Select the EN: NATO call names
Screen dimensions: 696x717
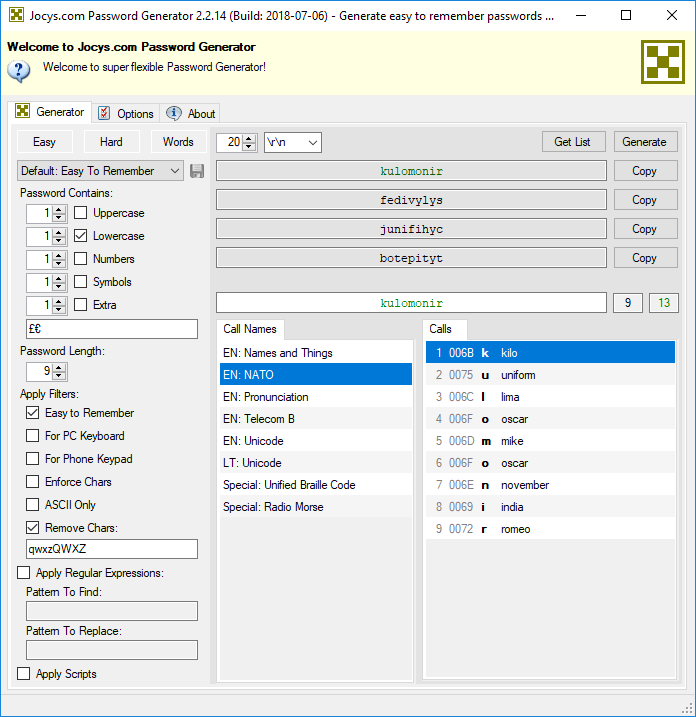tap(316, 375)
